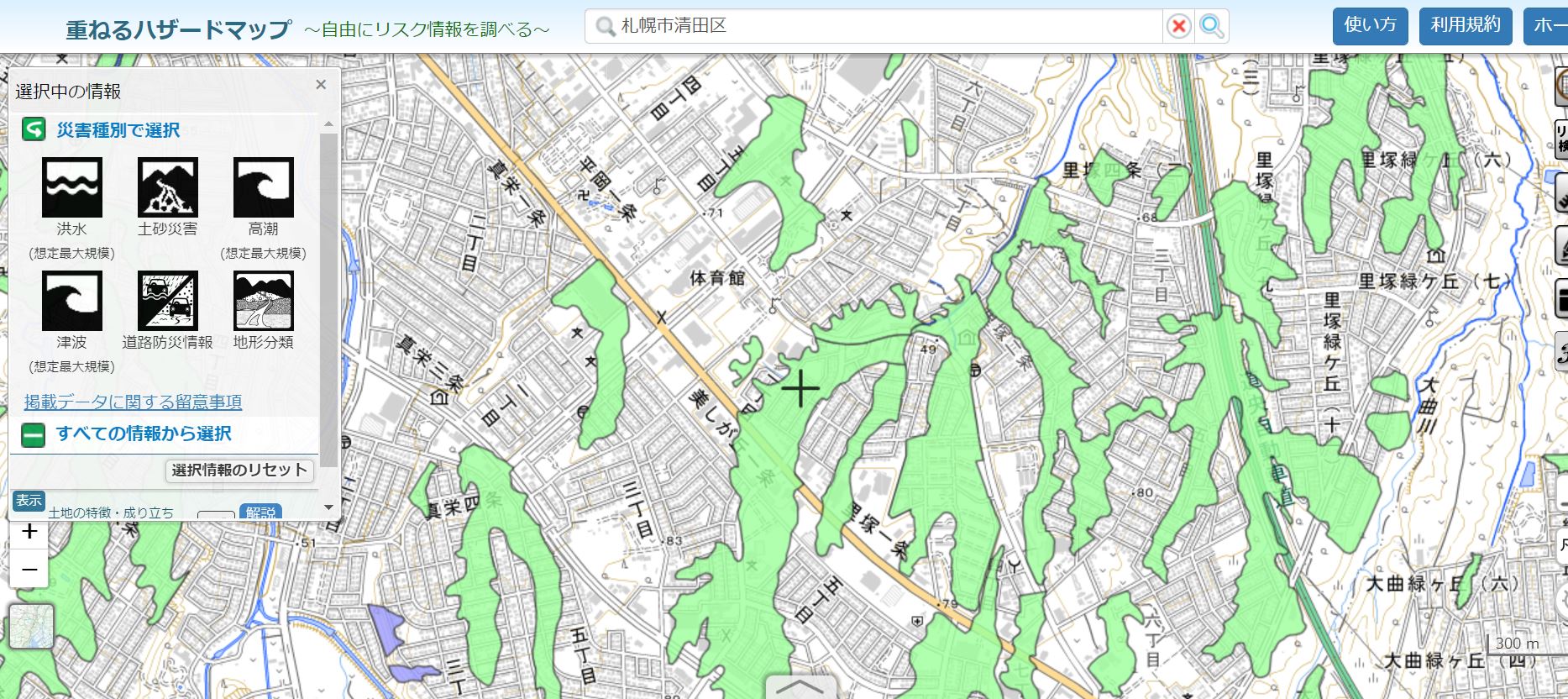Image resolution: width=1568 pixels, height=699 pixels.
Task: Select the 道路防災情報 road disaster icon
Action: [168, 301]
